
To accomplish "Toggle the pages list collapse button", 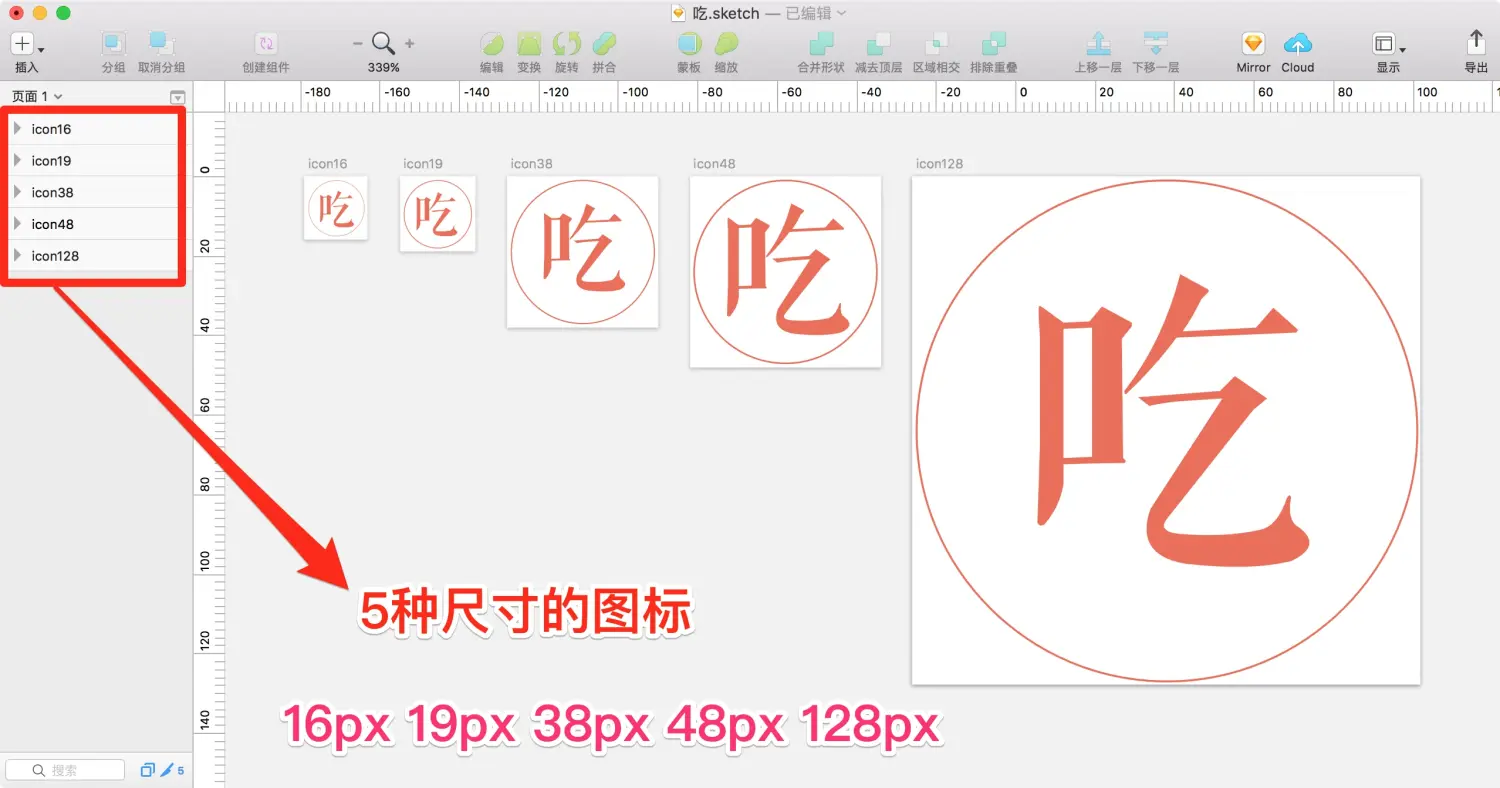I will 177,97.
